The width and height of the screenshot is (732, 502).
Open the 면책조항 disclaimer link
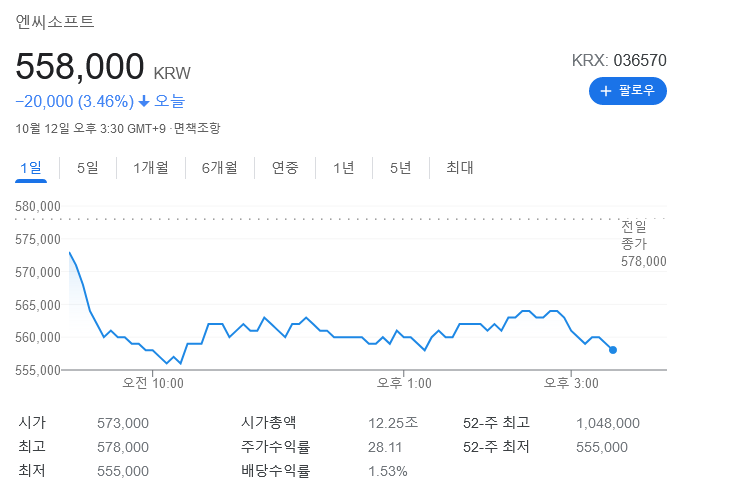point(197,128)
